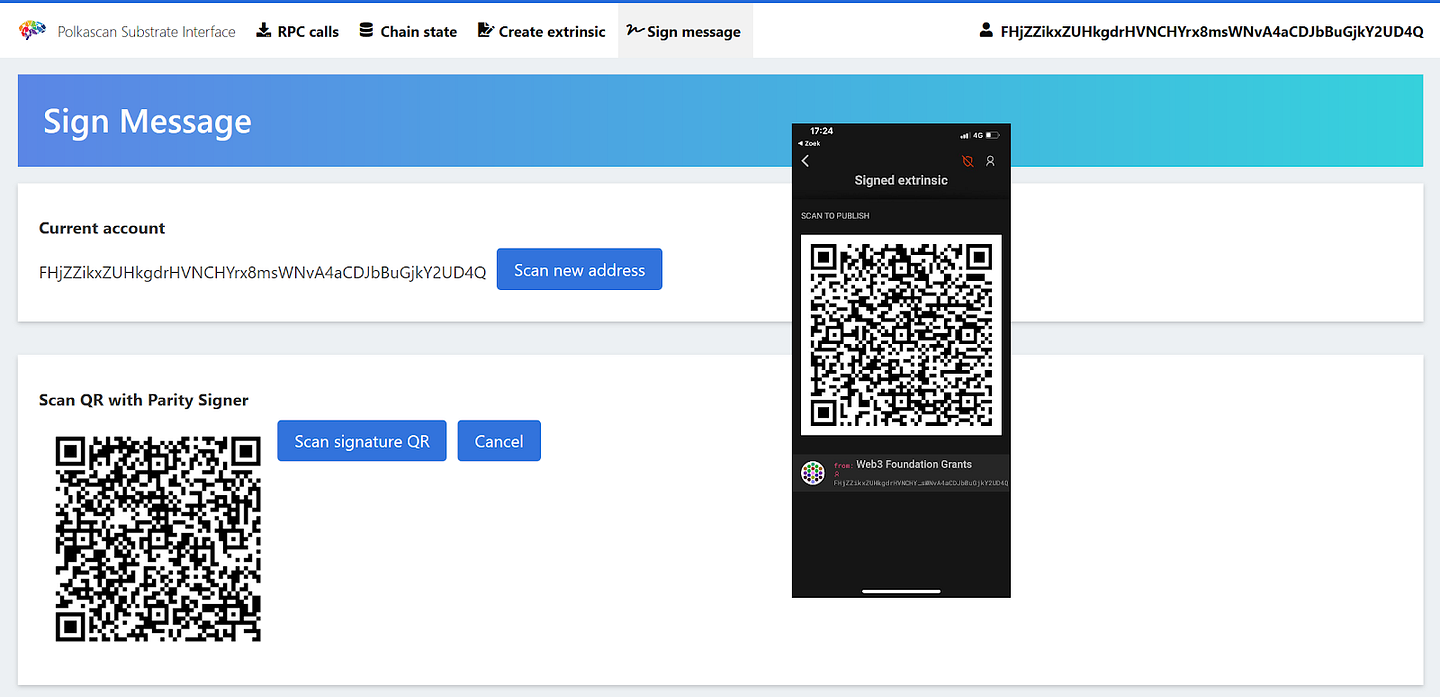This screenshot has height=697, width=1440.
Task: Tap the red crossed shield icon on phone
Action: click(x=967, y=161)
